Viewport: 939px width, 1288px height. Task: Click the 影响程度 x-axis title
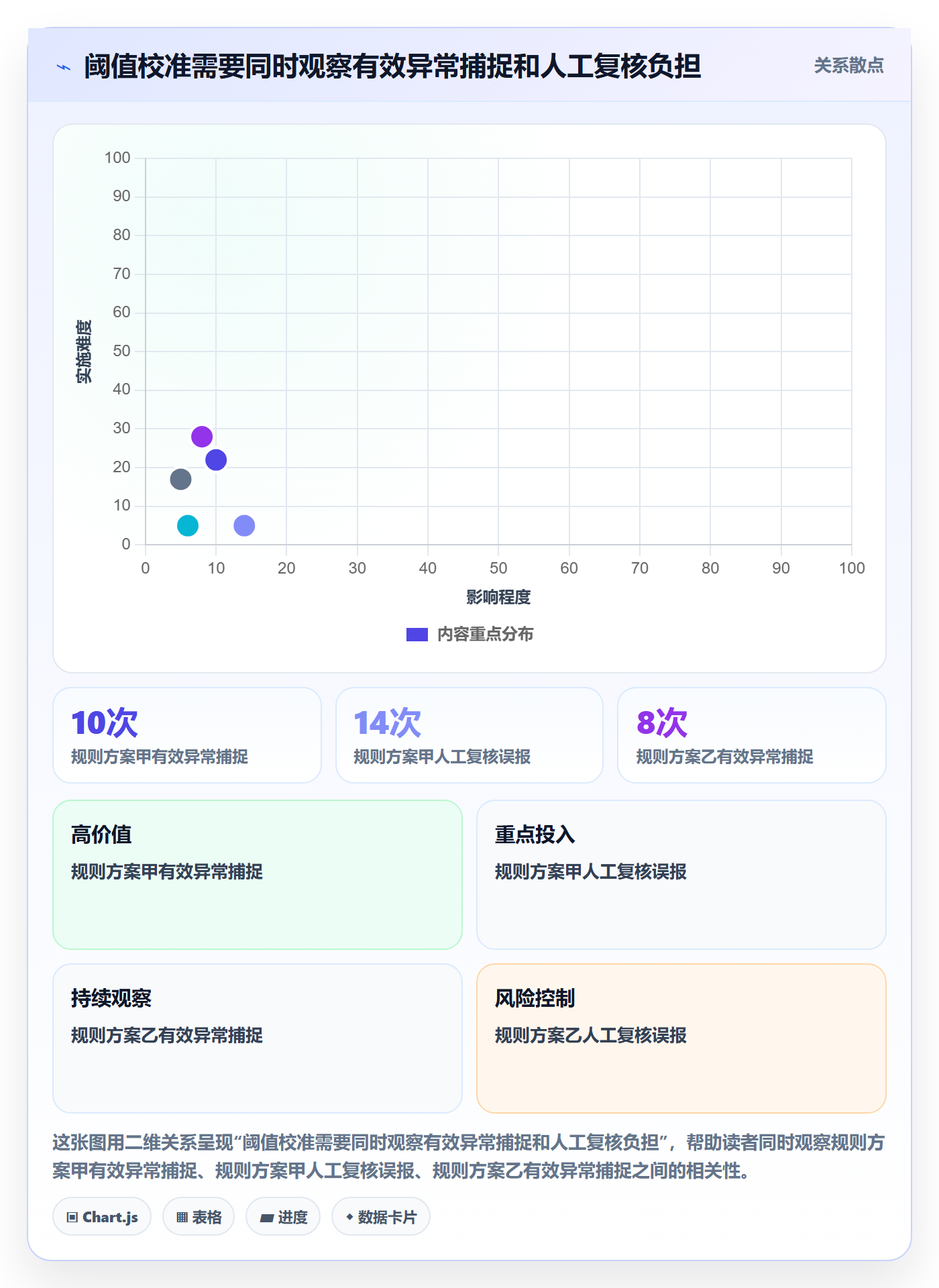click(498, 597)
